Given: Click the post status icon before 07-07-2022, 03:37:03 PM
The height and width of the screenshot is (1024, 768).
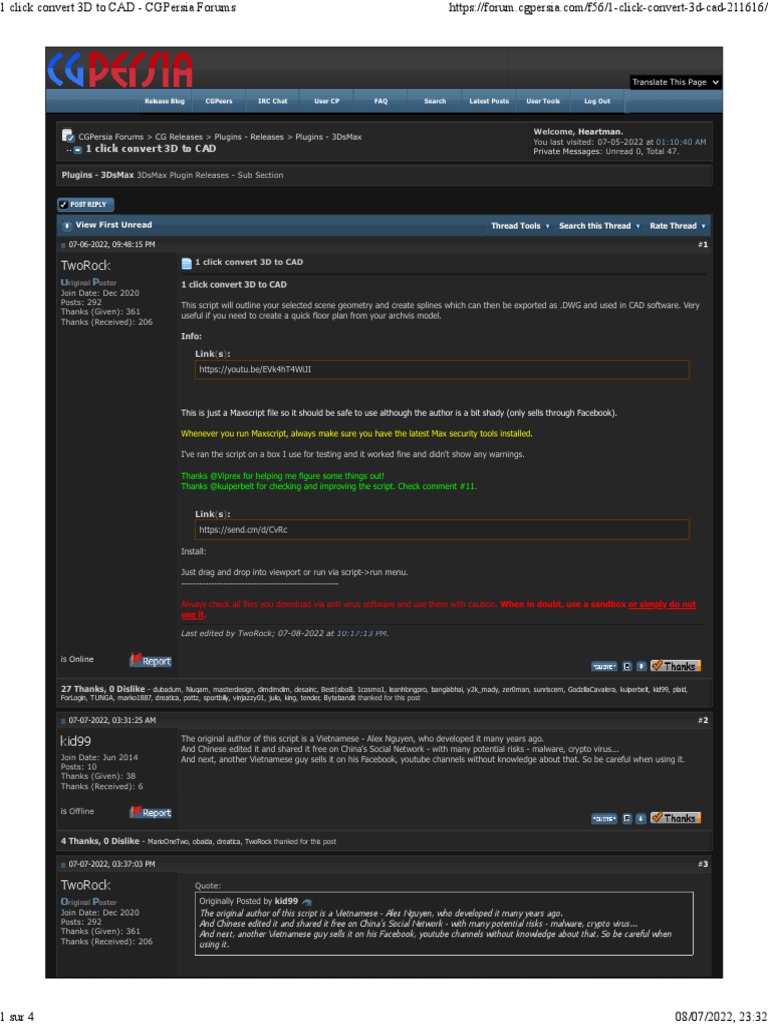Looking at the screenshot, I should coord(63,865).
